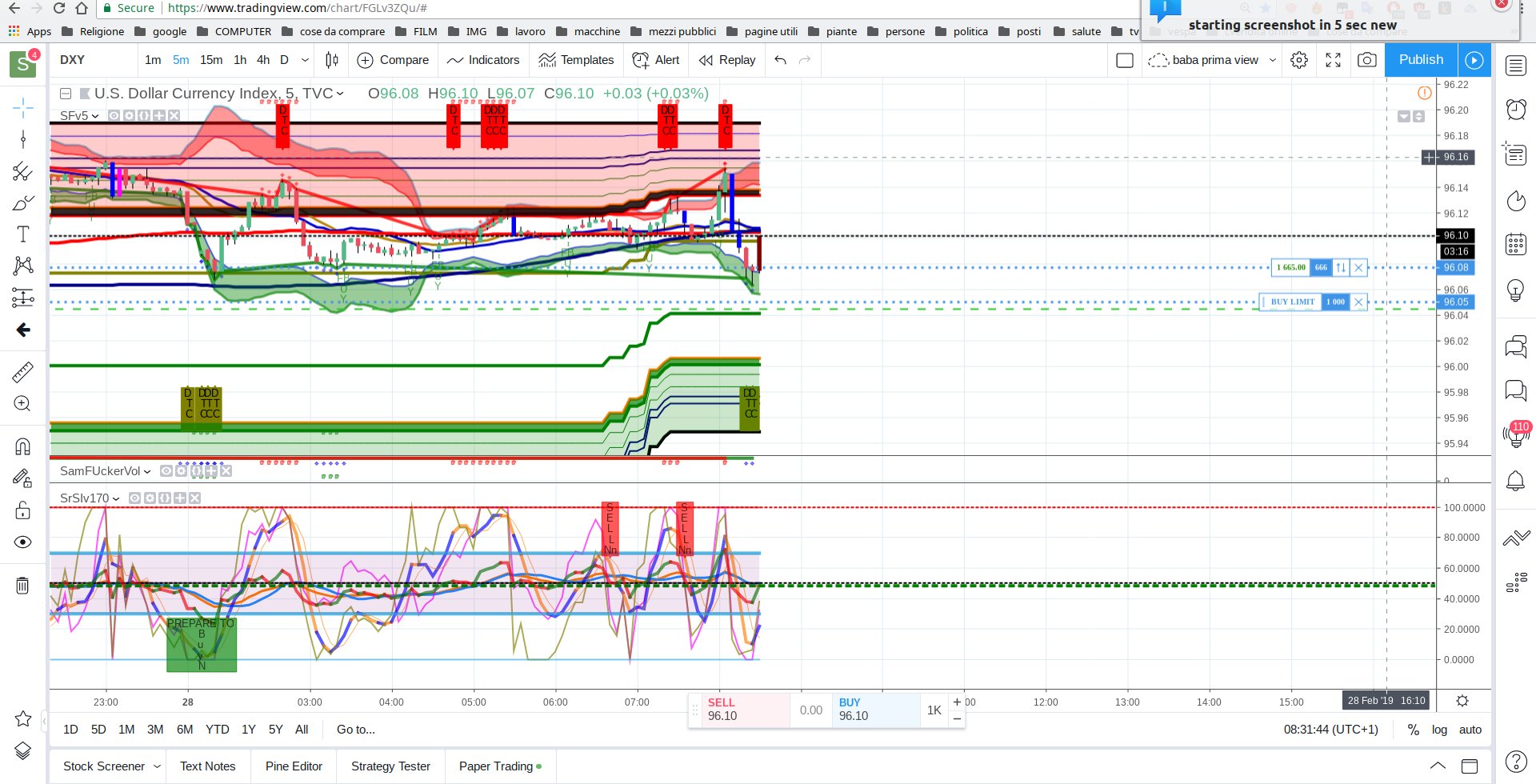
Task: Select the trend line drawing tool
Action: click(22, 139)
